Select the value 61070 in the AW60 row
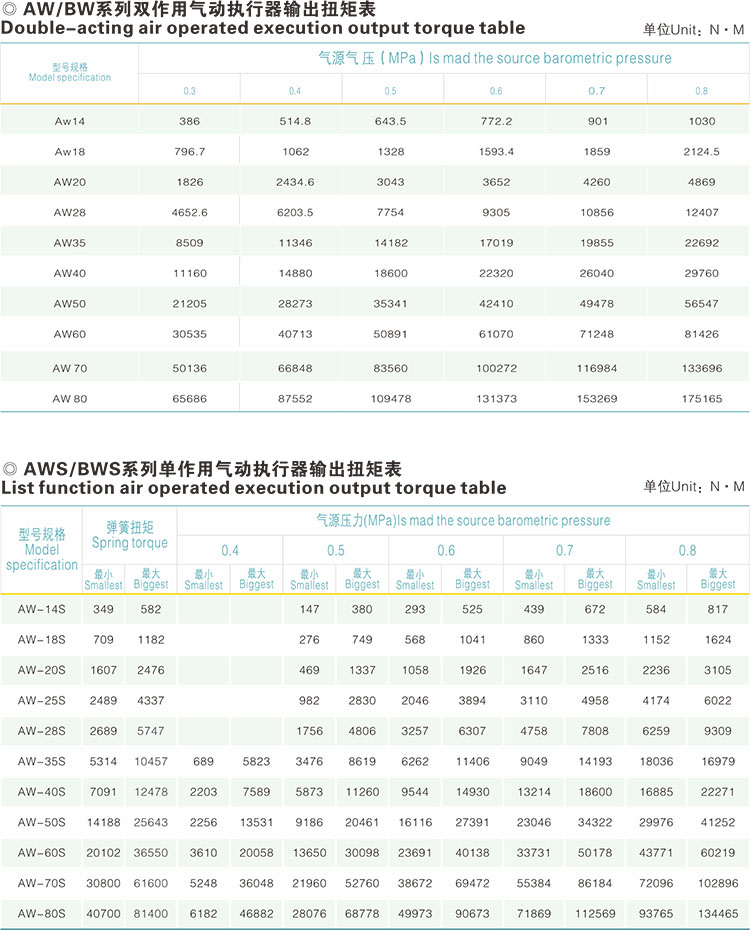750x930 pixels. click(x=496, y=333)
